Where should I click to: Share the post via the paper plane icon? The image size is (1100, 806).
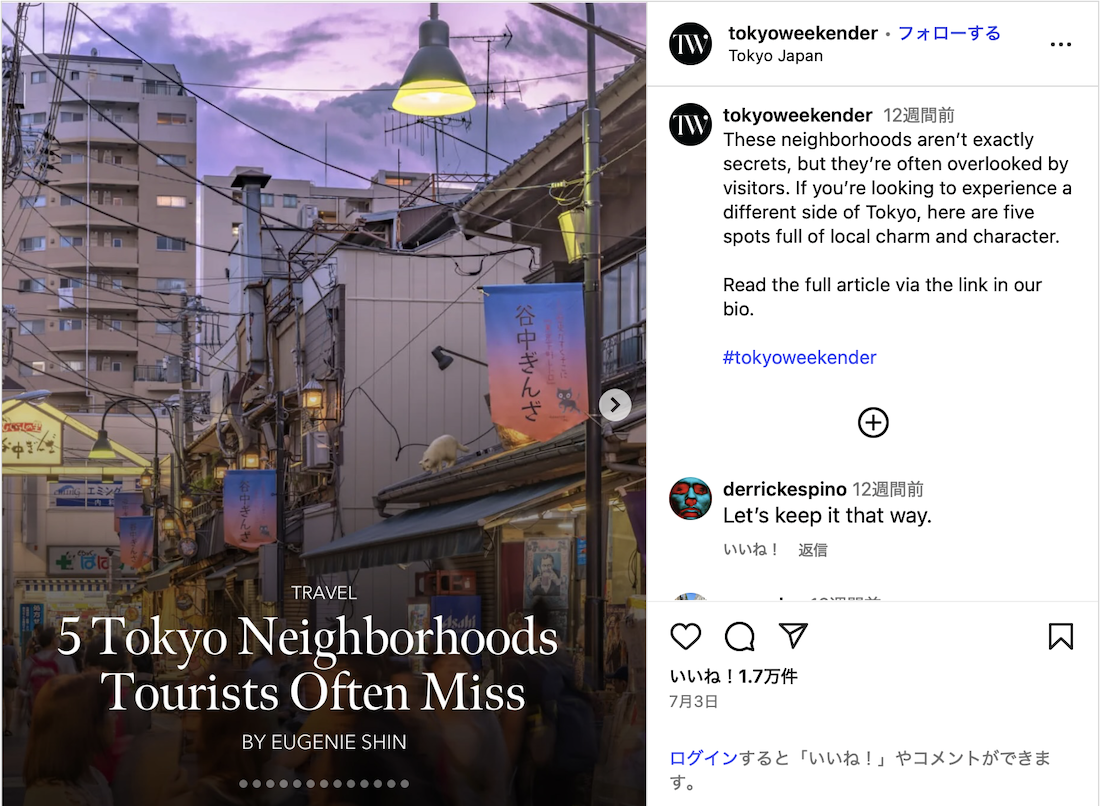coord(793,636)
